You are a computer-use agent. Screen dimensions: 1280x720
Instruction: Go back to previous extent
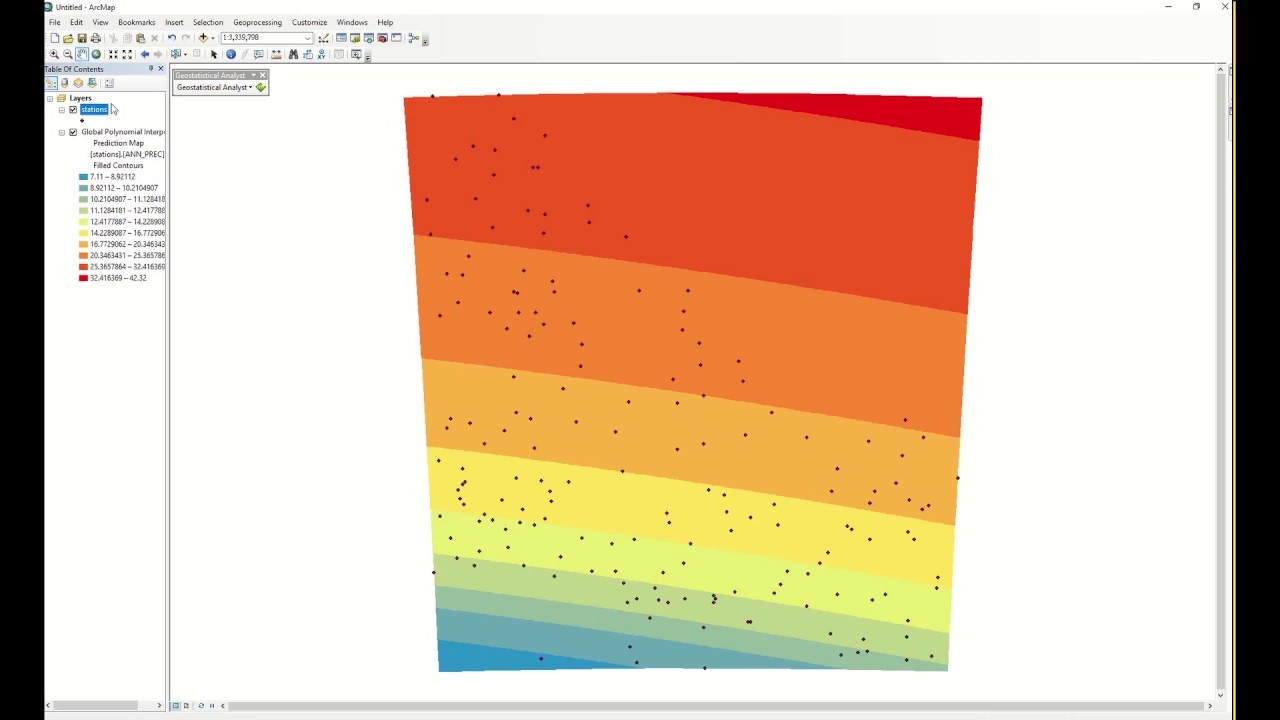(145, 54)
